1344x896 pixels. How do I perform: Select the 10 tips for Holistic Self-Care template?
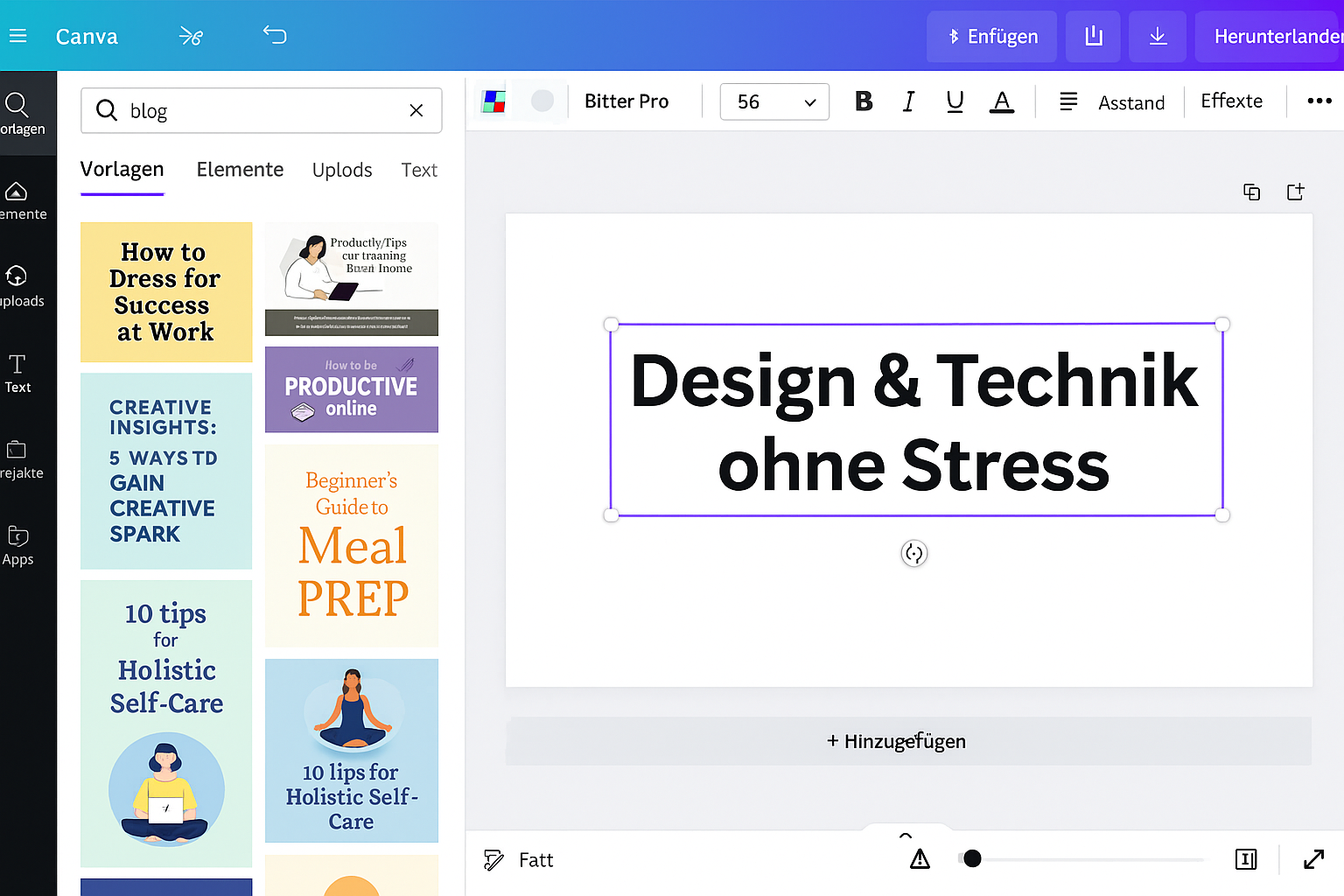[x=166, y=724]
